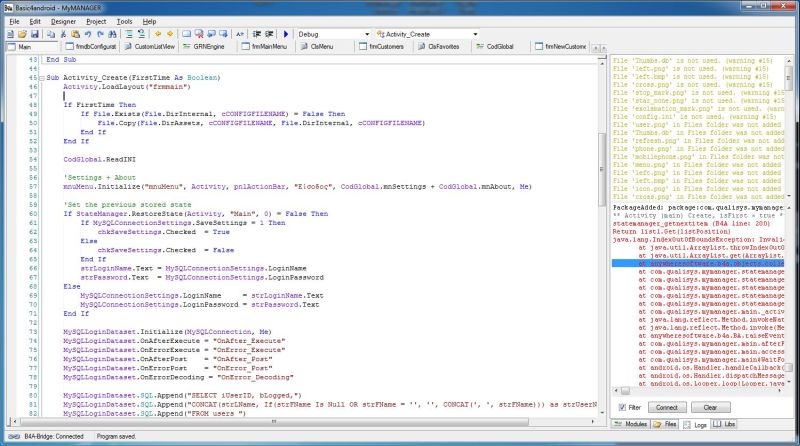Open the Project menu
The image size is (800, 446).
coord(96,20)
